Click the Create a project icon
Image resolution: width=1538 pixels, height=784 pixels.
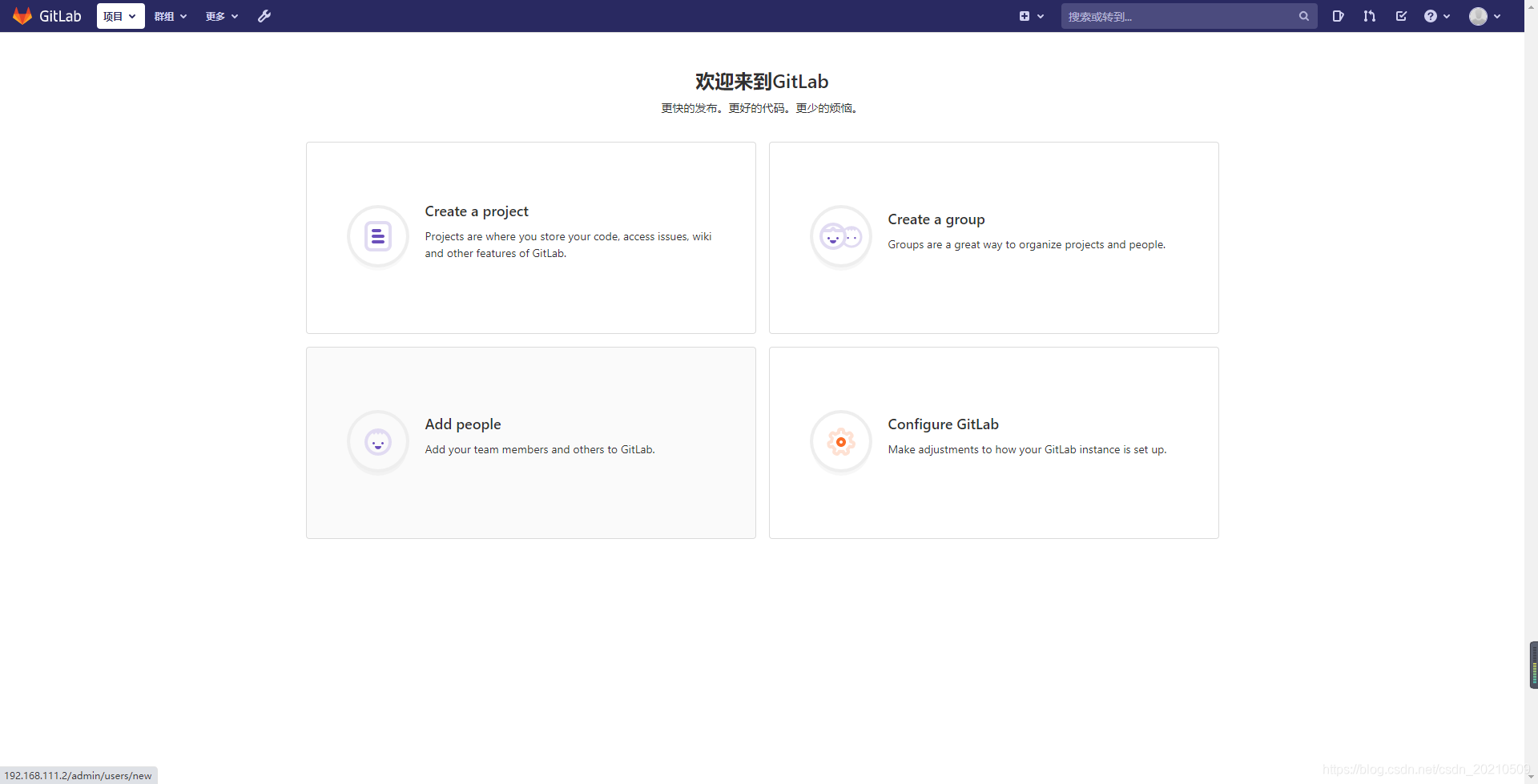tap(378, 236)
